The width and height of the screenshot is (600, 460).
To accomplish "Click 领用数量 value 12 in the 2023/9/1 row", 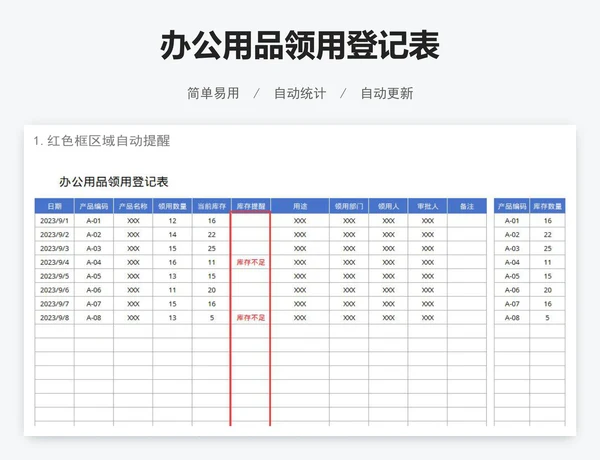I will [173, 221].
